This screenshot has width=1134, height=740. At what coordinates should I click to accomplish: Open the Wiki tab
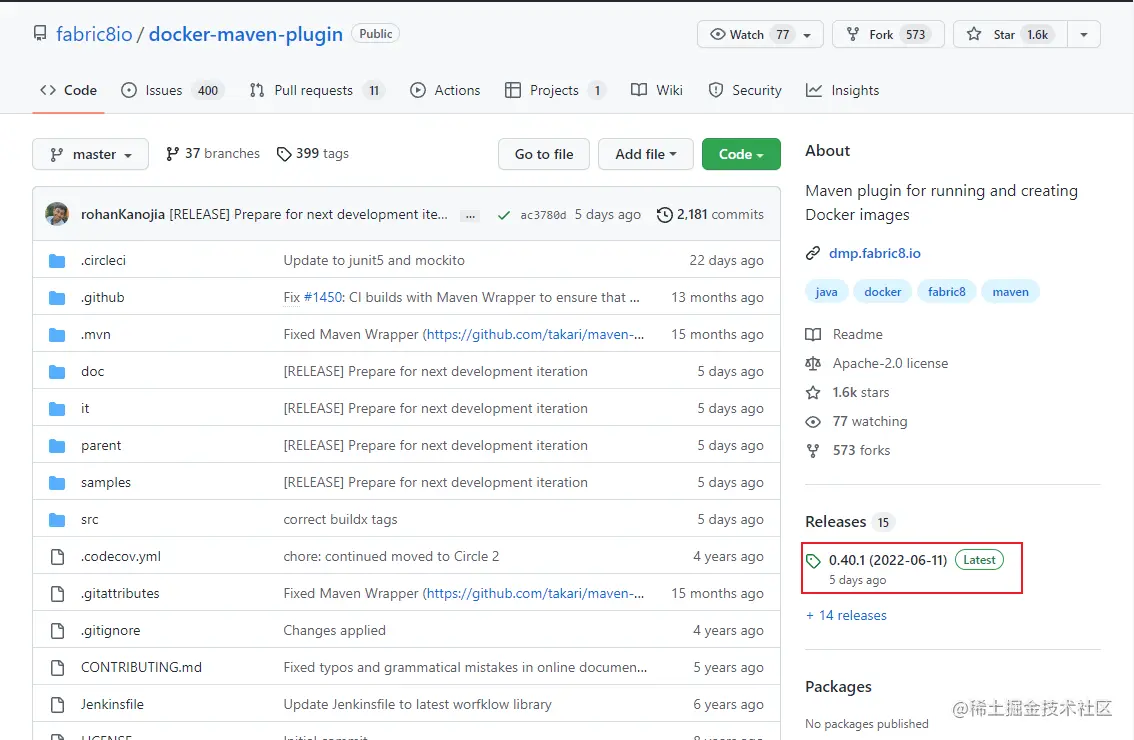tap(656, 90)
